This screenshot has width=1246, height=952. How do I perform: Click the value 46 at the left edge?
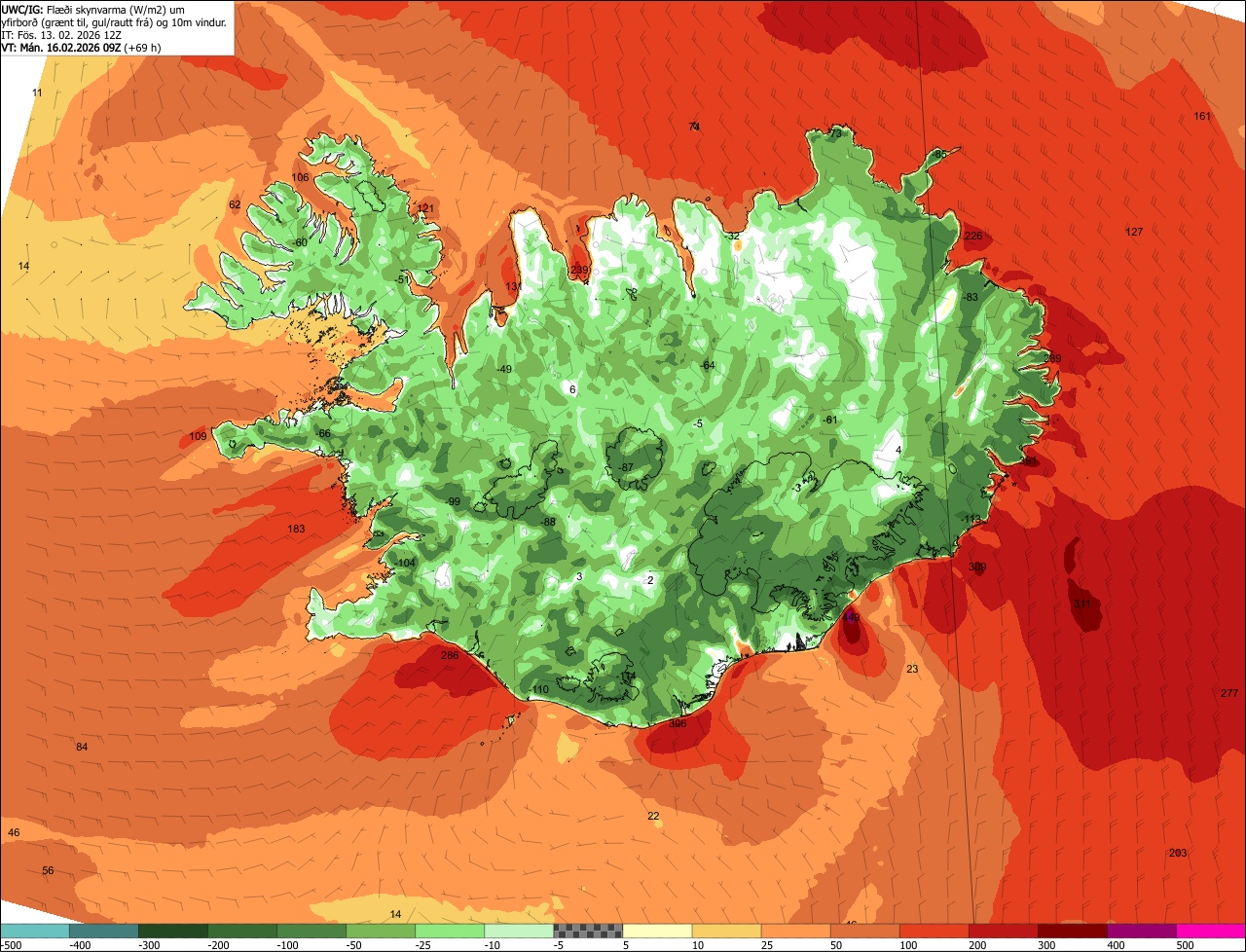click(x=14, y=833)
